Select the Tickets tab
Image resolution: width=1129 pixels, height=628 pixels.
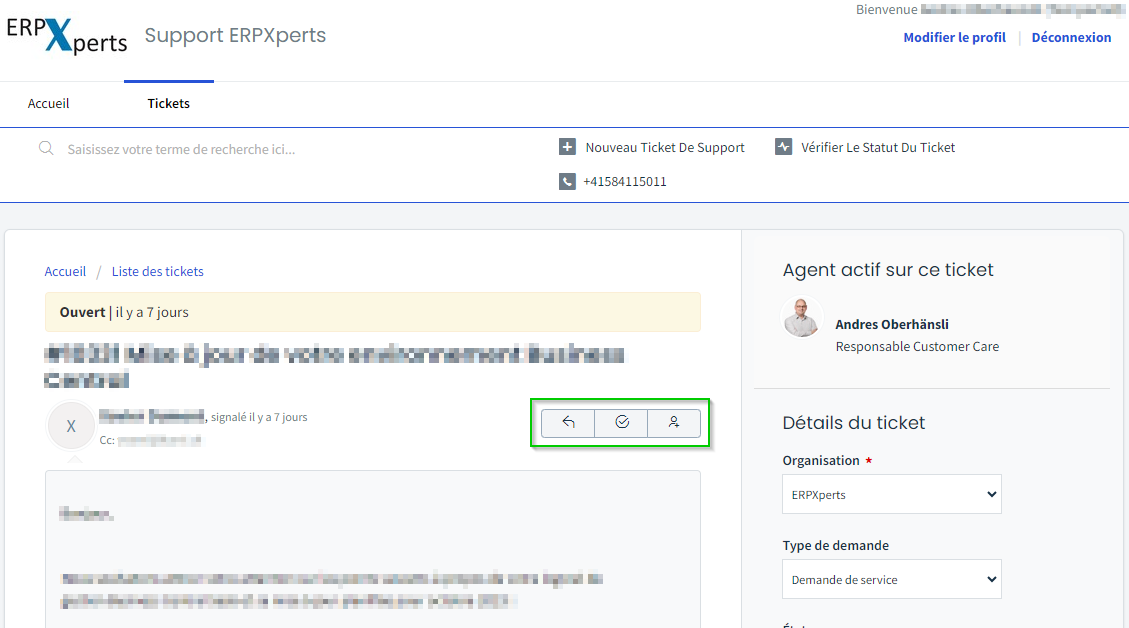[x=168, y=104]
